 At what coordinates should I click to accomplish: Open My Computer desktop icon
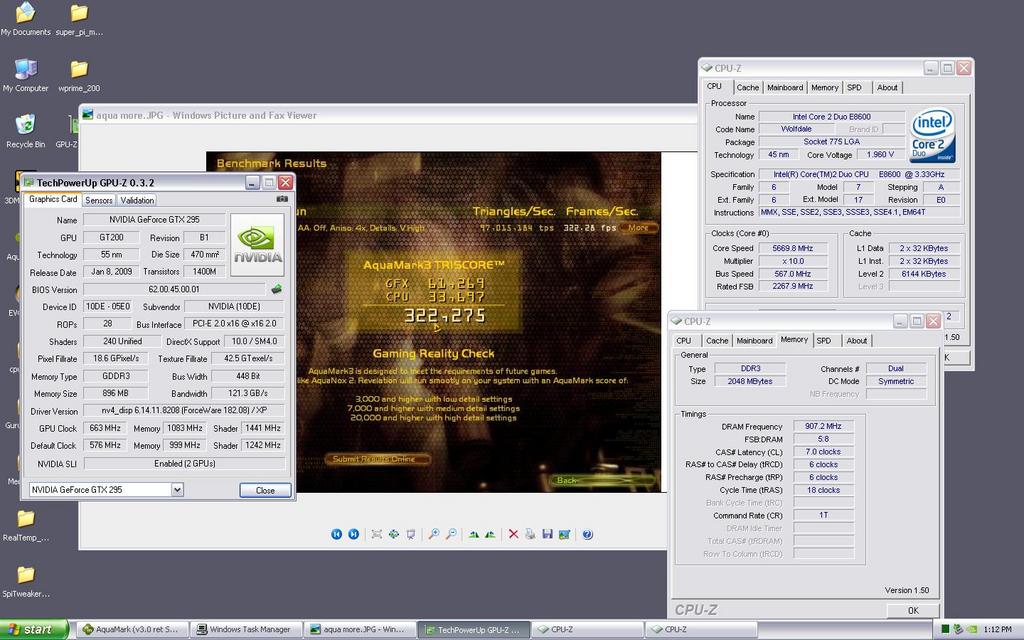click(x=25, y=74)
